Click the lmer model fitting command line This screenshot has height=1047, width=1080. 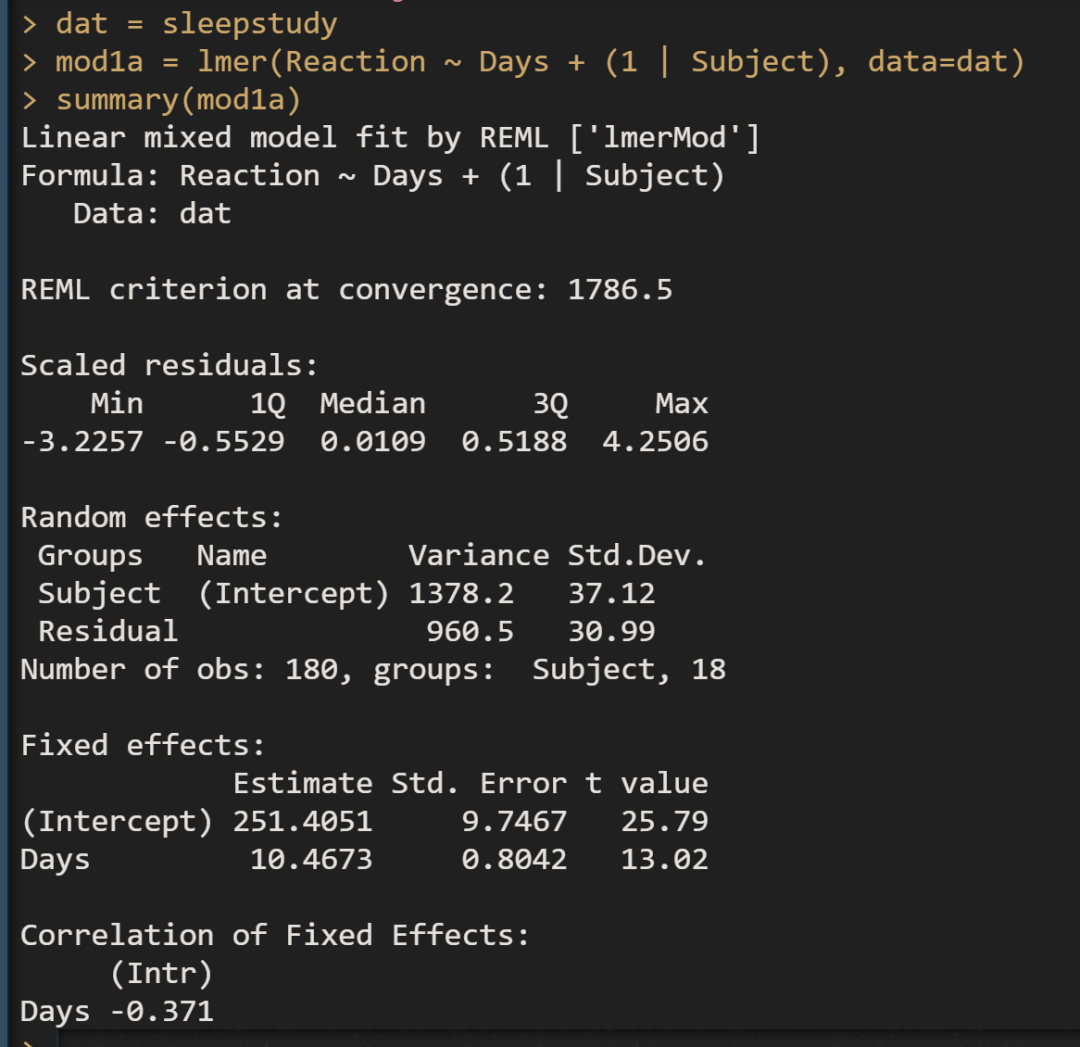[540, 61]
